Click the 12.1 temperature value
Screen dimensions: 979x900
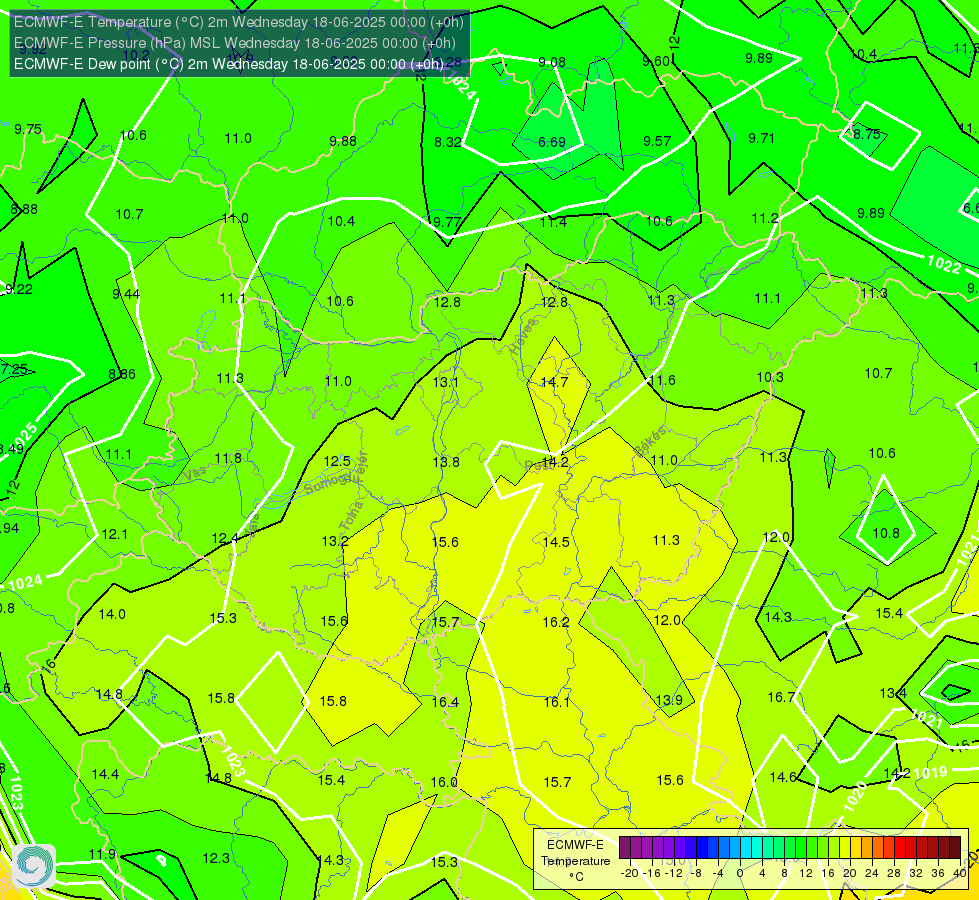pyautogui.click(x=114, y=535)
